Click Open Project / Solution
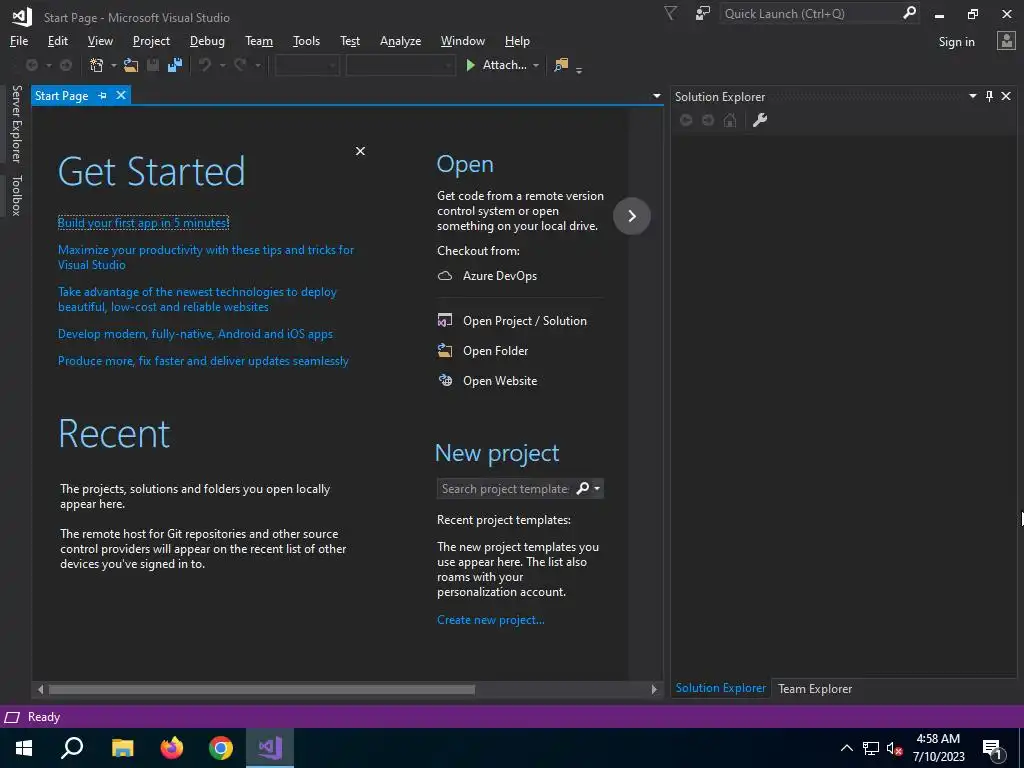The image size is (1024, 768). point(524,321)
